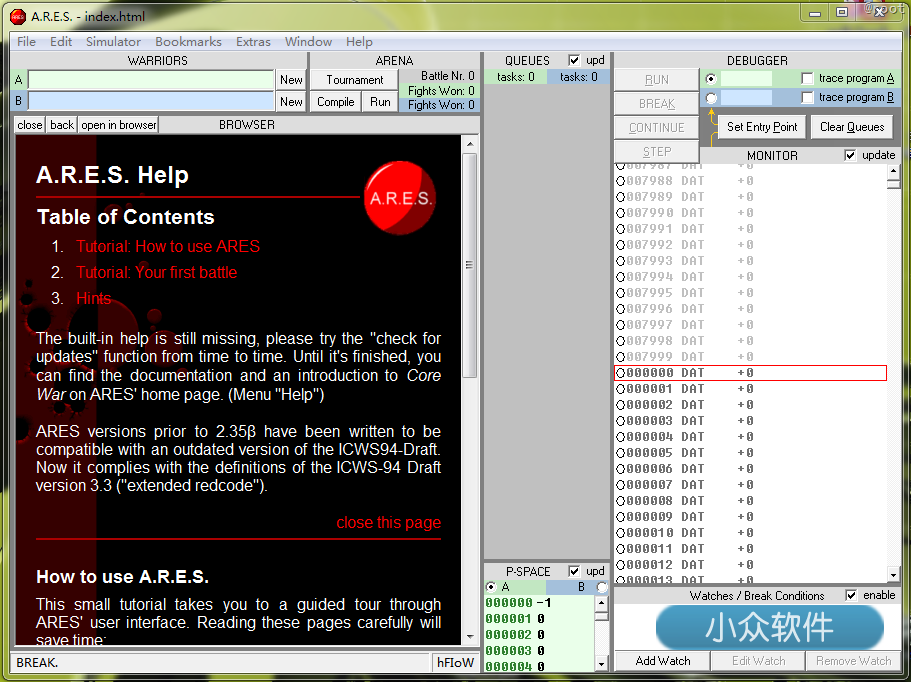Select P-SPACE B radio button
The width and height of the screenshot is (911, 682).
(602, 587)
